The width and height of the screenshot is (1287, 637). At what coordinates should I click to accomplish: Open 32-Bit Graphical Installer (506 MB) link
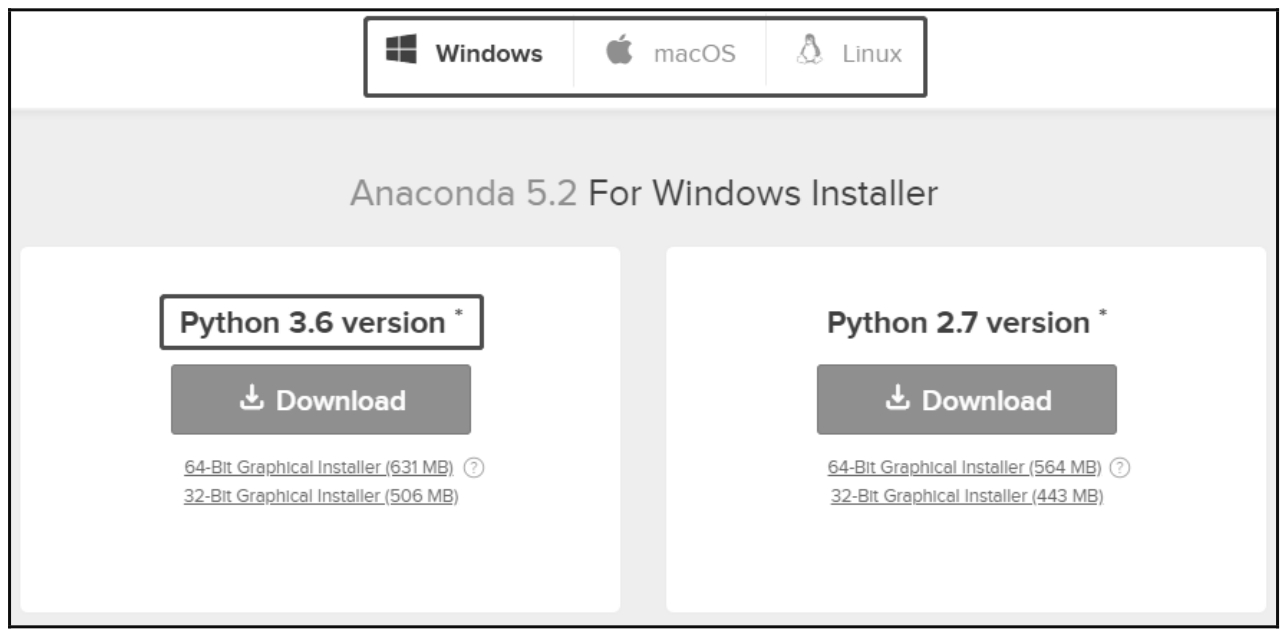(321, 496)
